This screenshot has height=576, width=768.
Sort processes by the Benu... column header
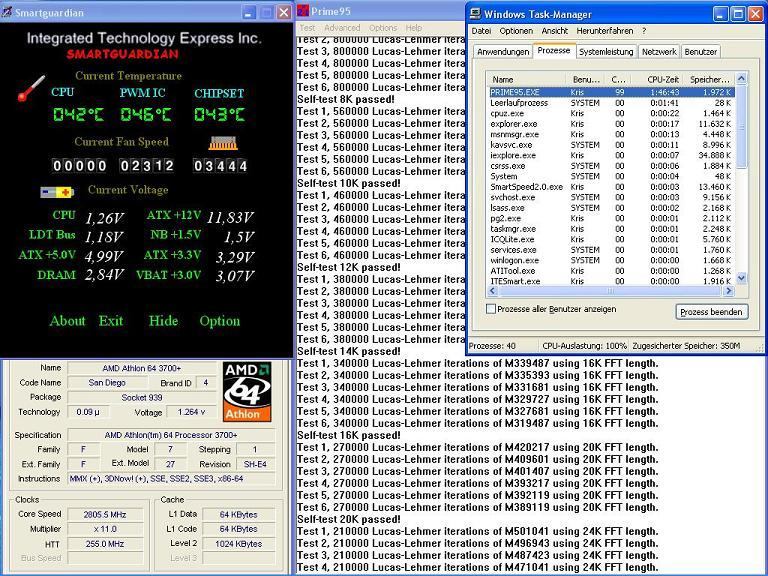coord(586,79)
